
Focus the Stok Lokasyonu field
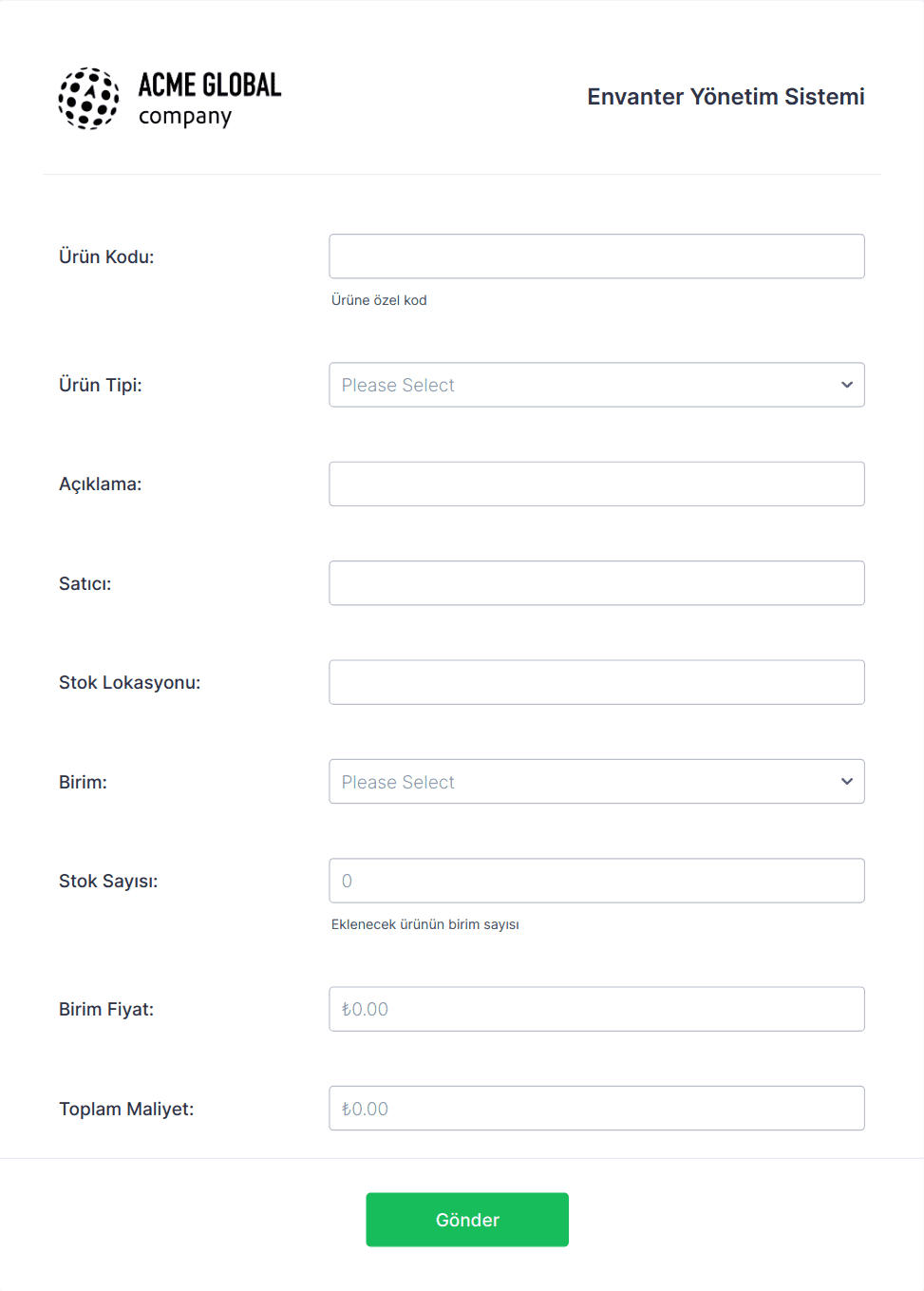click(596, 682)
